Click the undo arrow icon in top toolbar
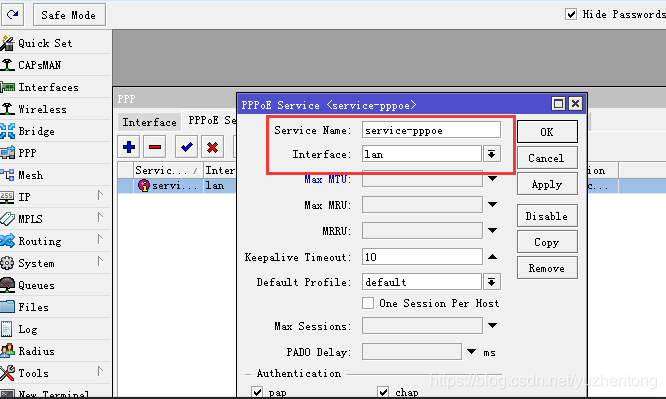 tap(13, 15)
